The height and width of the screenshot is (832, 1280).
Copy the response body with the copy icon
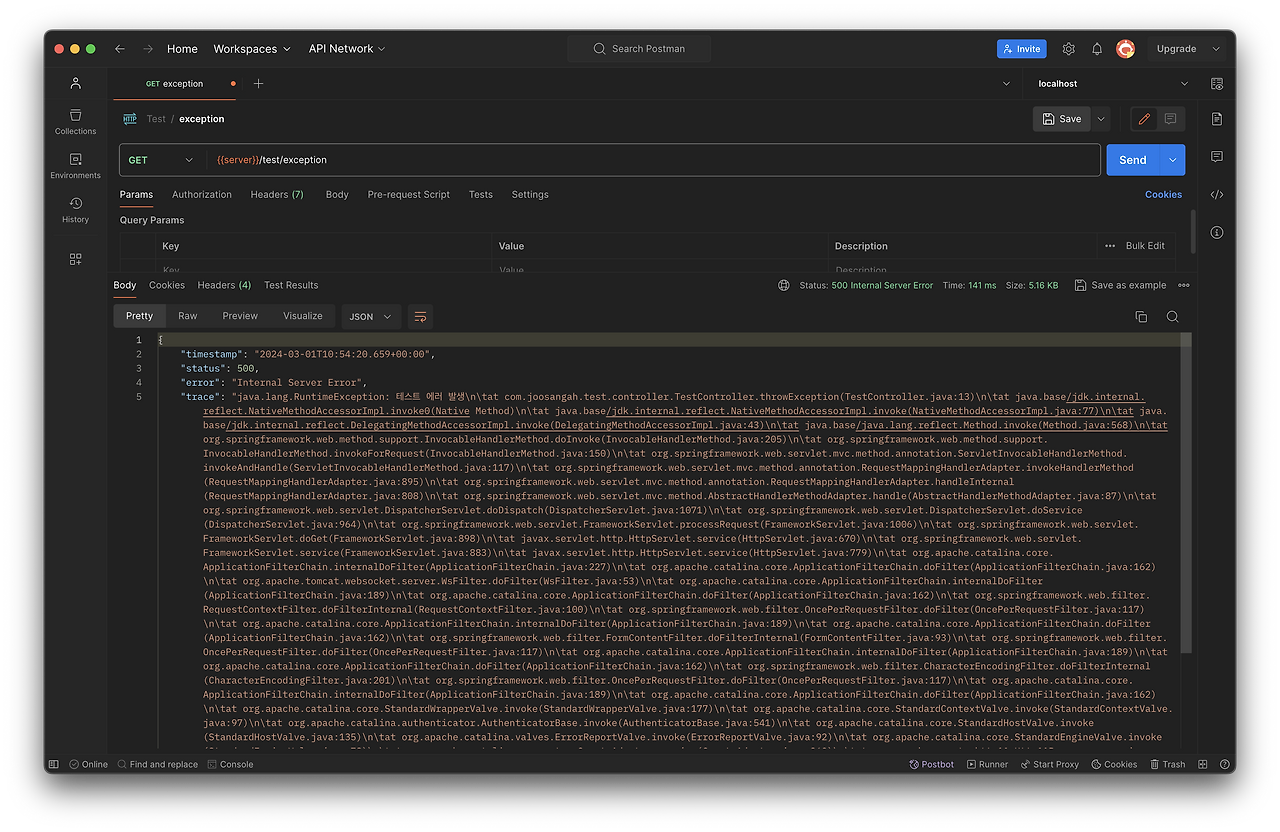point(1141,316)
